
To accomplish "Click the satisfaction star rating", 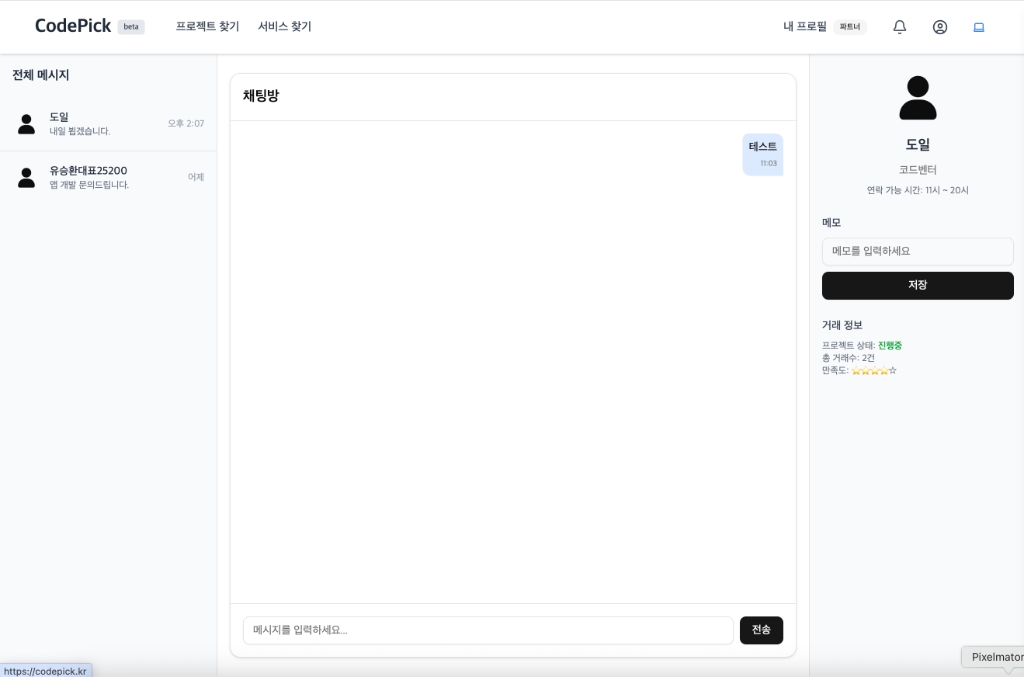I will point(874,371).
